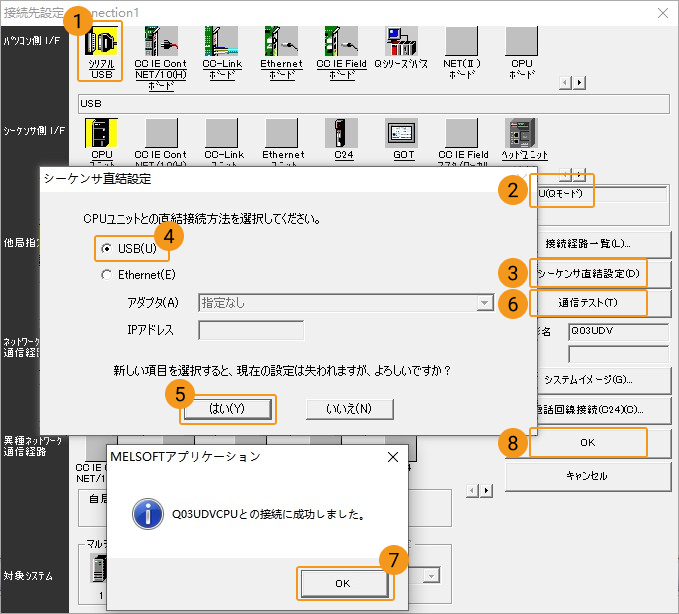Click the empty field below Q03UDV

point(618,354)
